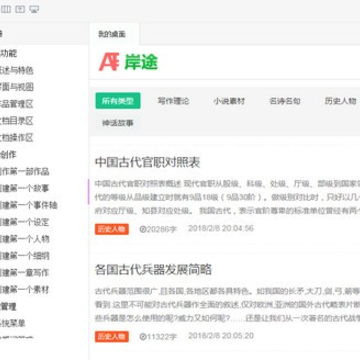This screenshot has height=360, width=360.
Task: Open sidebar item 建第一个素材
Action: [25, 289]
